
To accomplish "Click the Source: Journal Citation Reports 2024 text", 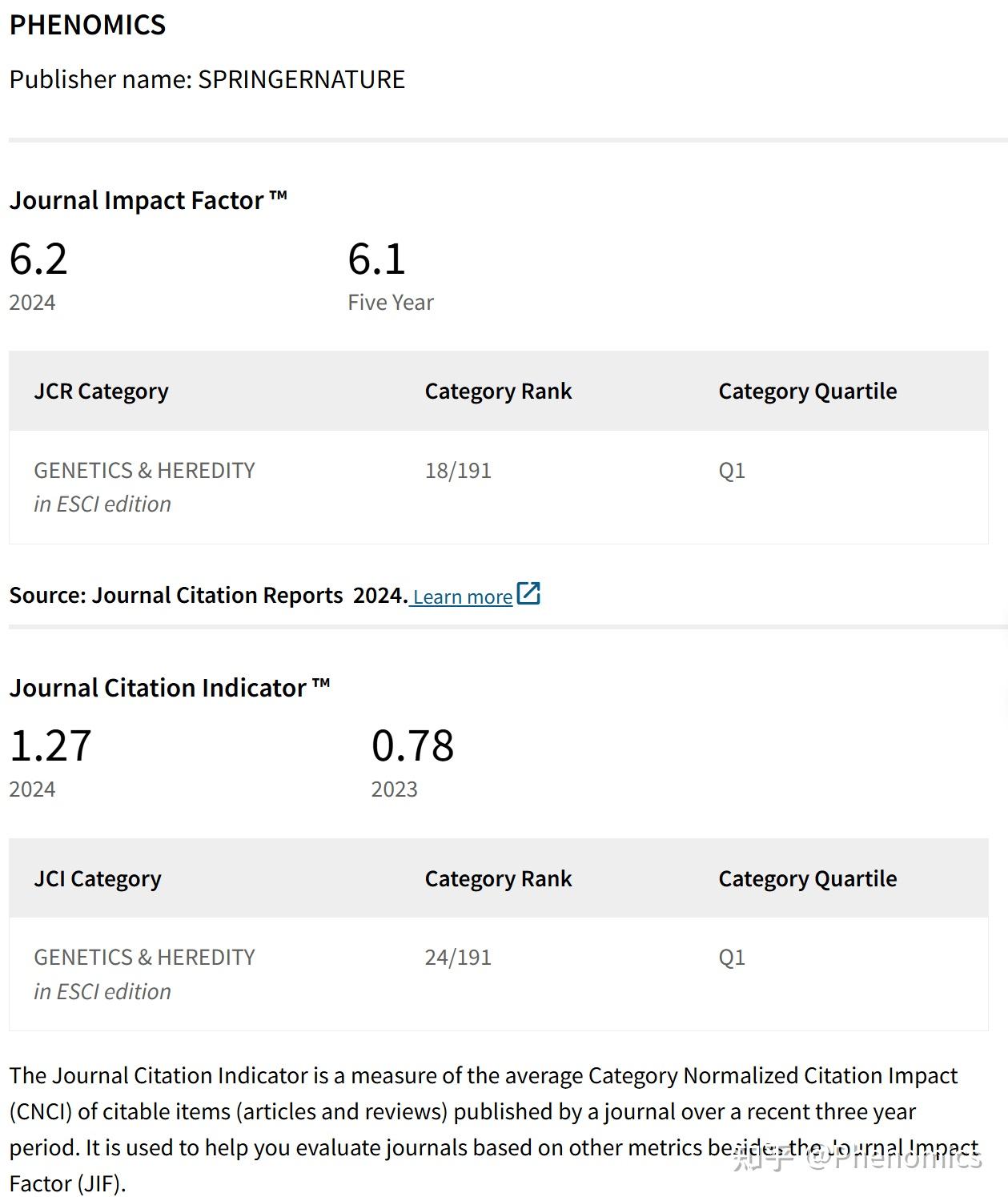I will [208, 596].
